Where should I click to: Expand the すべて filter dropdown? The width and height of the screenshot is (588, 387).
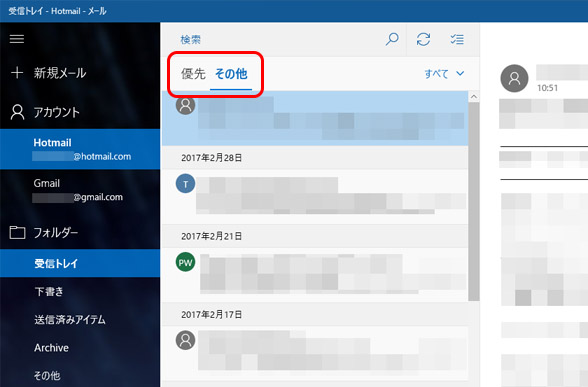(x=444, y=74)
